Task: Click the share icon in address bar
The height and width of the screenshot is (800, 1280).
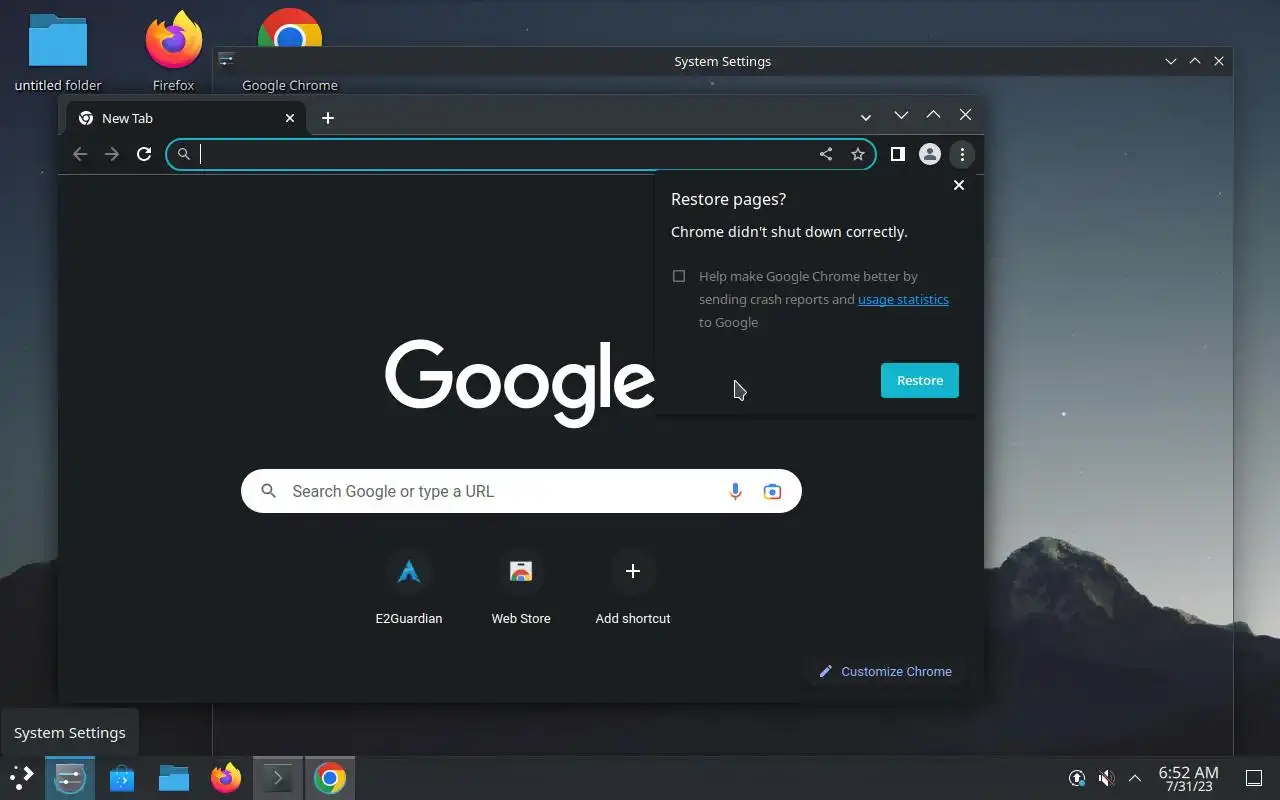Action: tap(826, 154)
